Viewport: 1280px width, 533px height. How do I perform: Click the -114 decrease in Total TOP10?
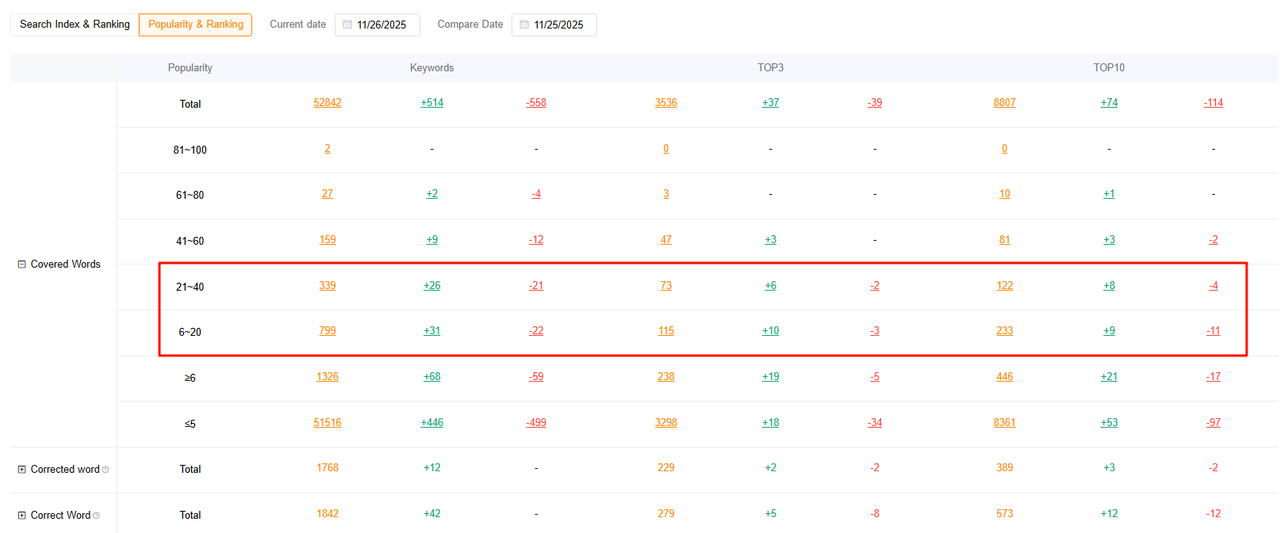click(1213, 103)
